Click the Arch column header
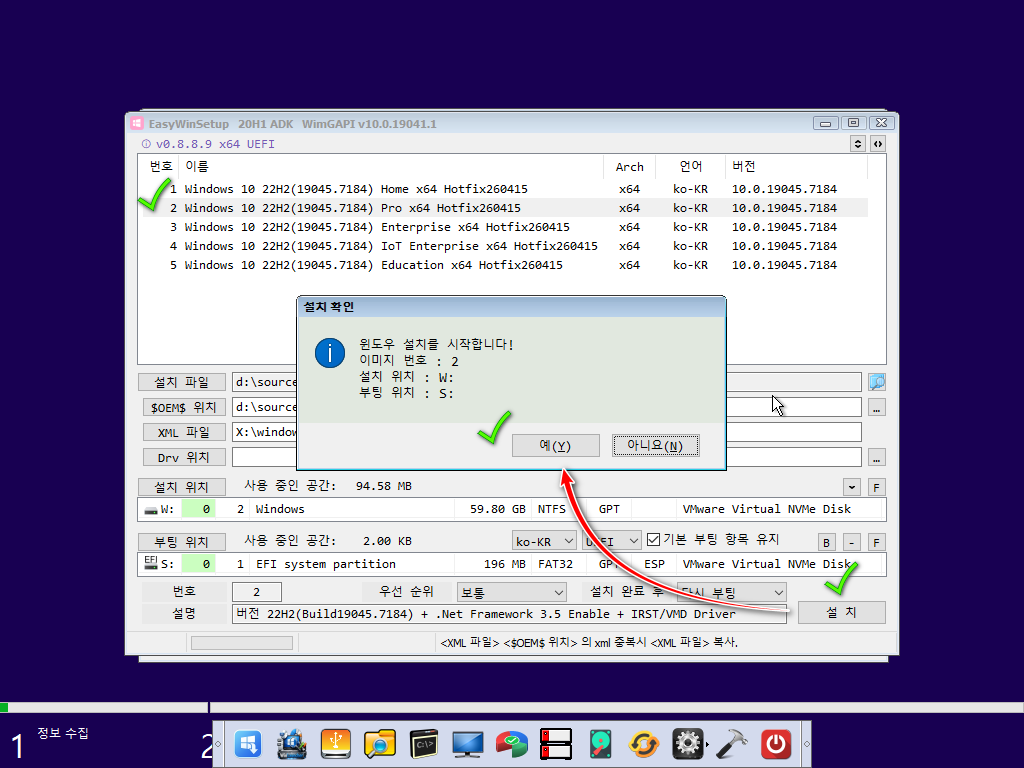This screenshot has height=768, width=1024. coord(630,167)
